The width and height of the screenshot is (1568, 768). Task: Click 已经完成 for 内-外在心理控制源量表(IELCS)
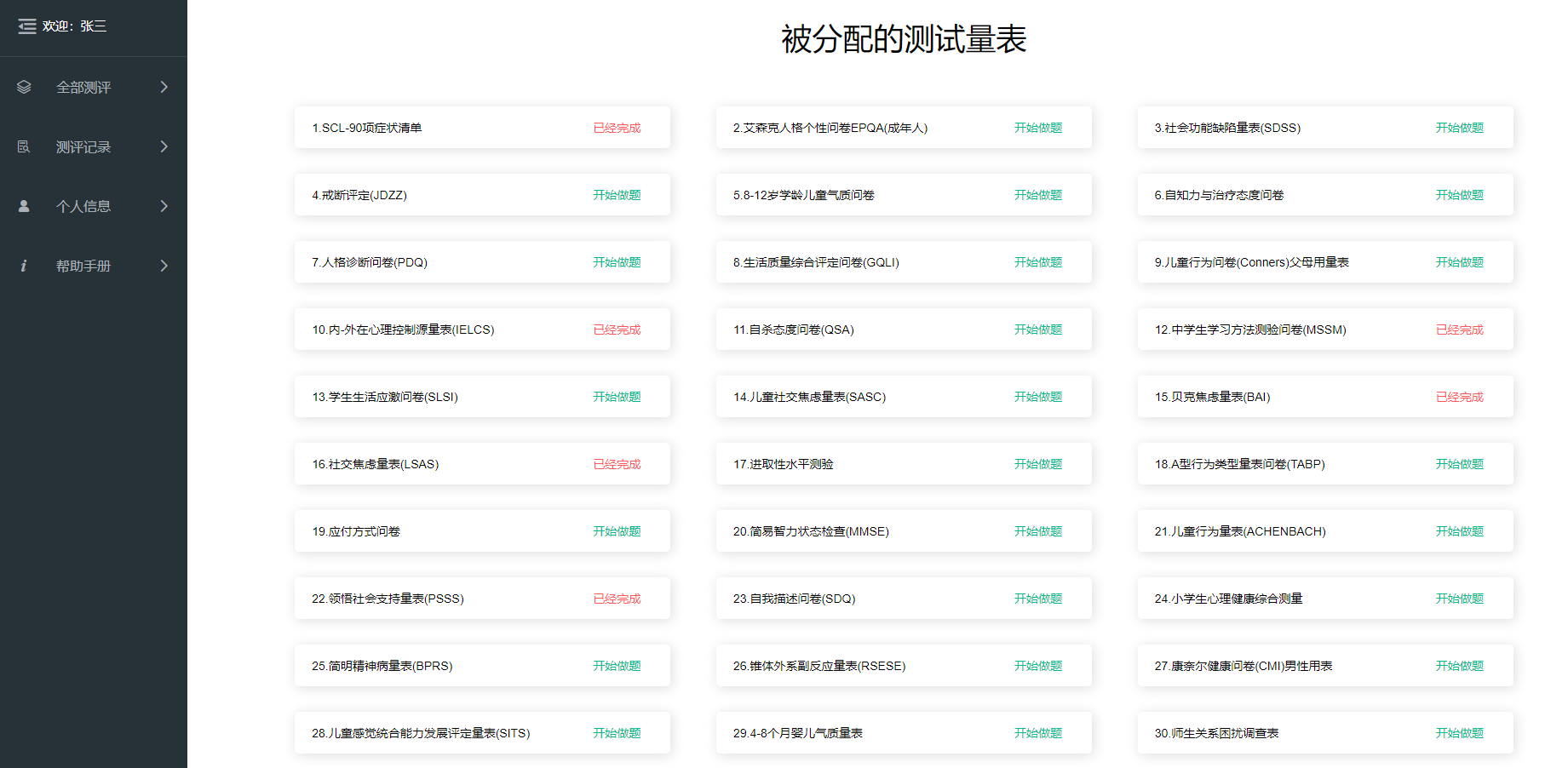click(x=617, y=330)
